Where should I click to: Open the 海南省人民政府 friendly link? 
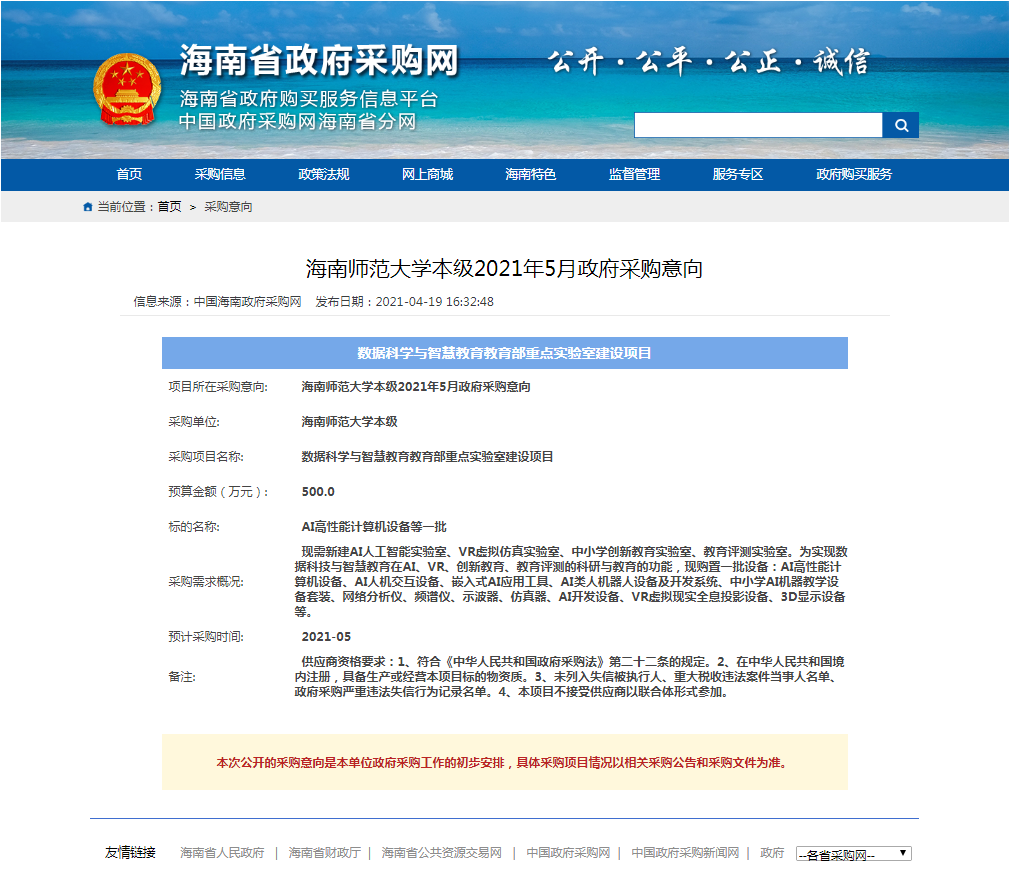222,852
